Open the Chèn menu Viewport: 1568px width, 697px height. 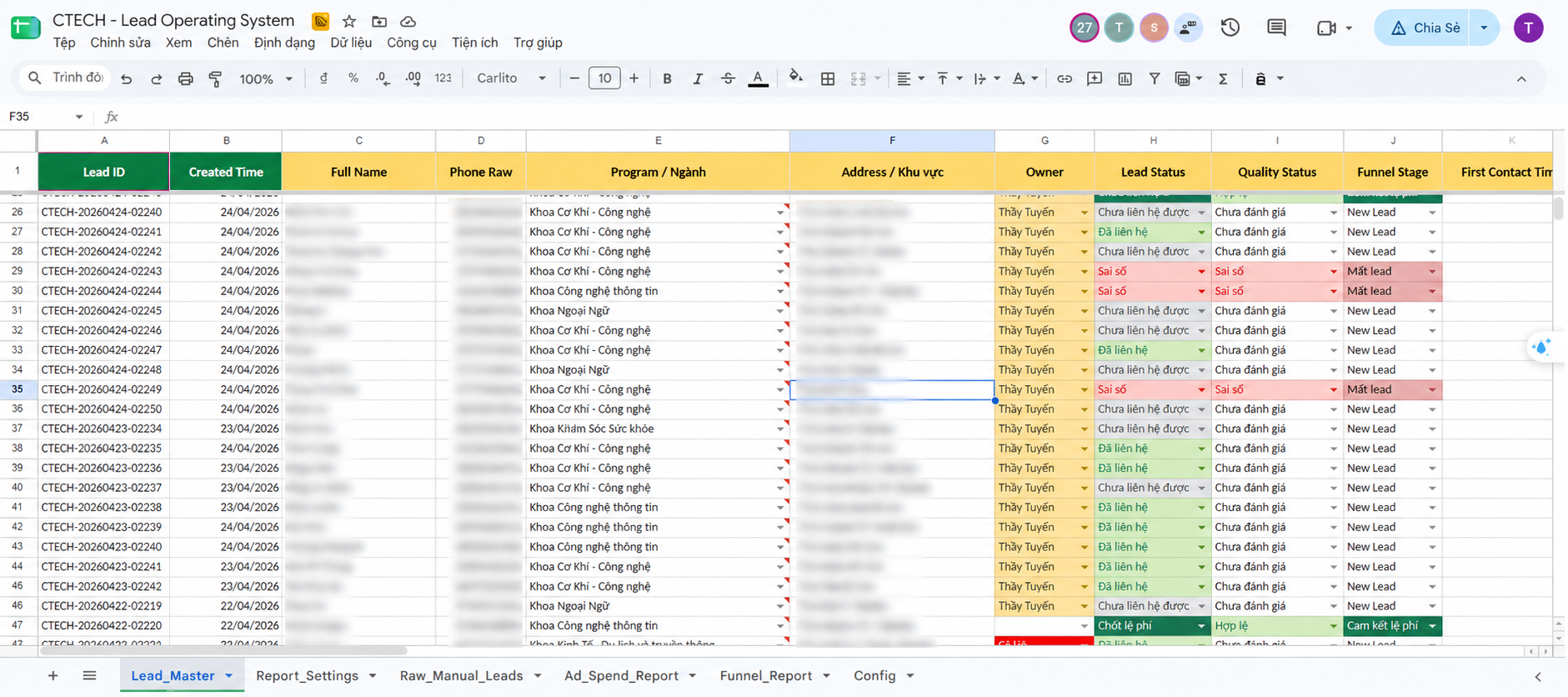point(223,43)
